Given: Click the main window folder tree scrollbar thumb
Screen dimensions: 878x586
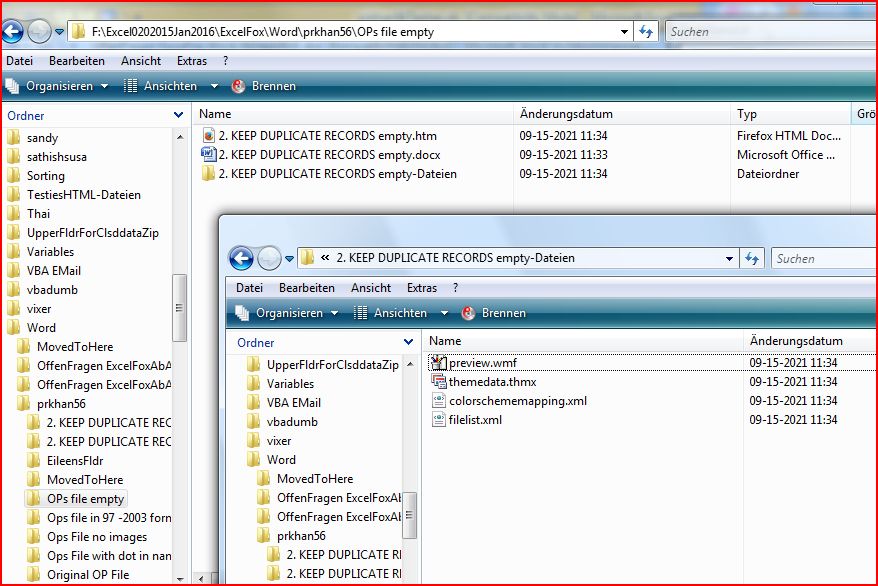Looking at the screenshot, I should pyautogui.click(x=179, y=307).
